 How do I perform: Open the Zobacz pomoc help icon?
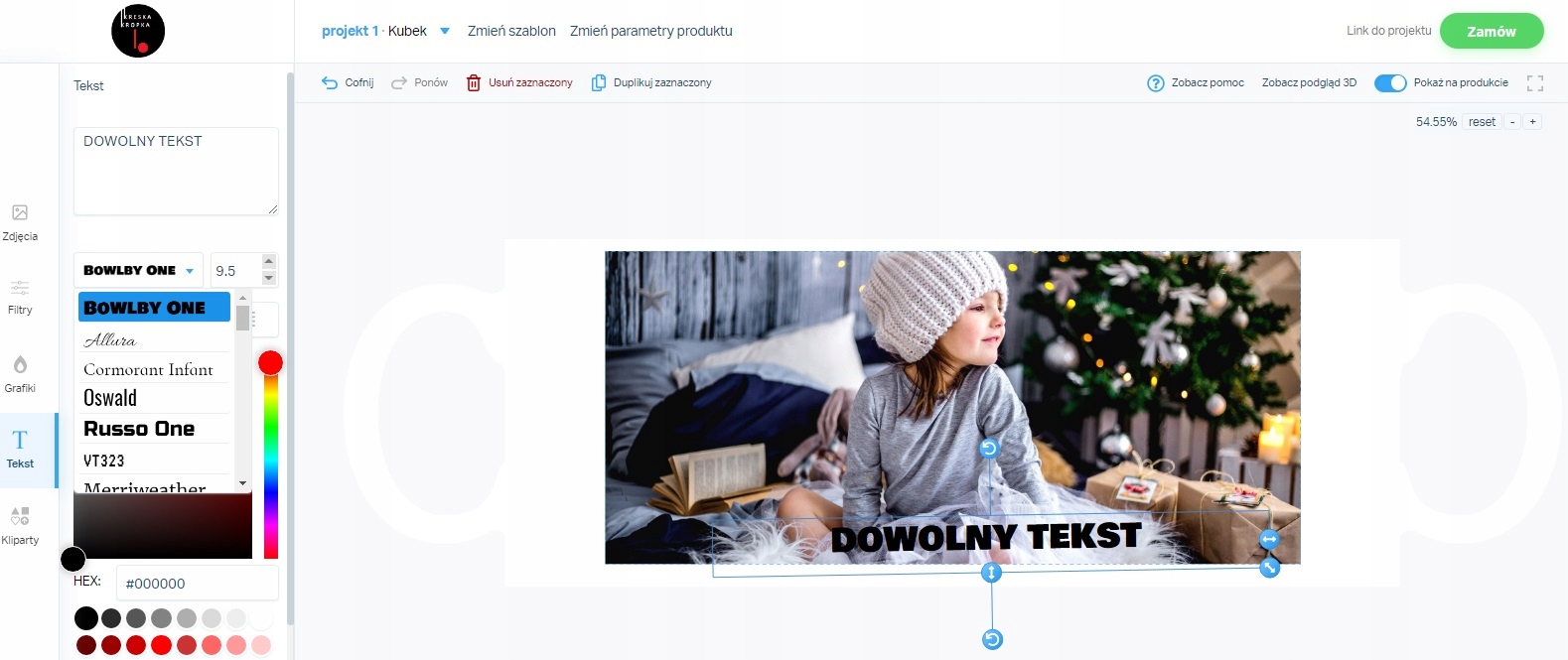[x=1156, y=83]
